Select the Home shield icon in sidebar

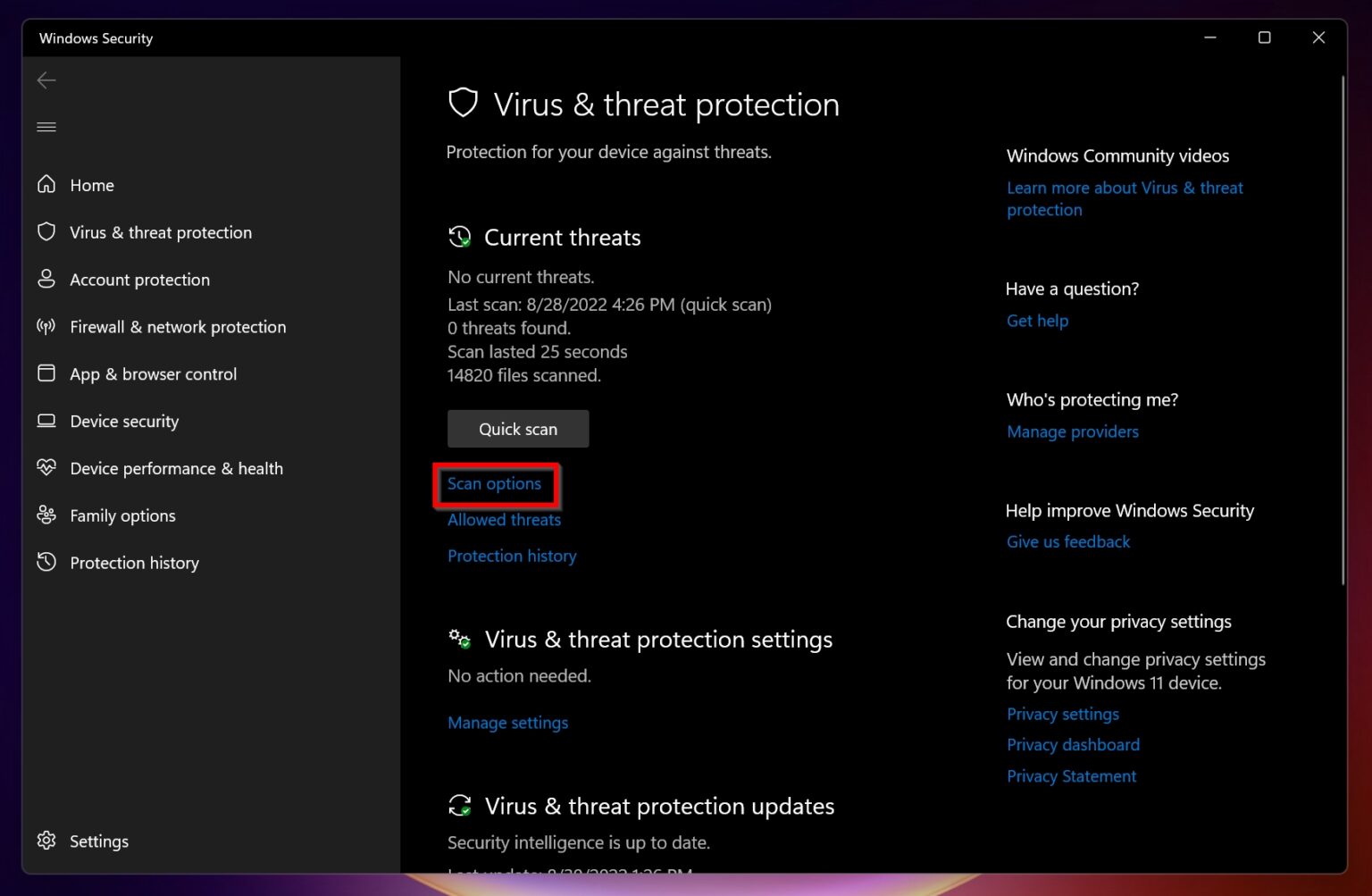(x=46, y=185)
